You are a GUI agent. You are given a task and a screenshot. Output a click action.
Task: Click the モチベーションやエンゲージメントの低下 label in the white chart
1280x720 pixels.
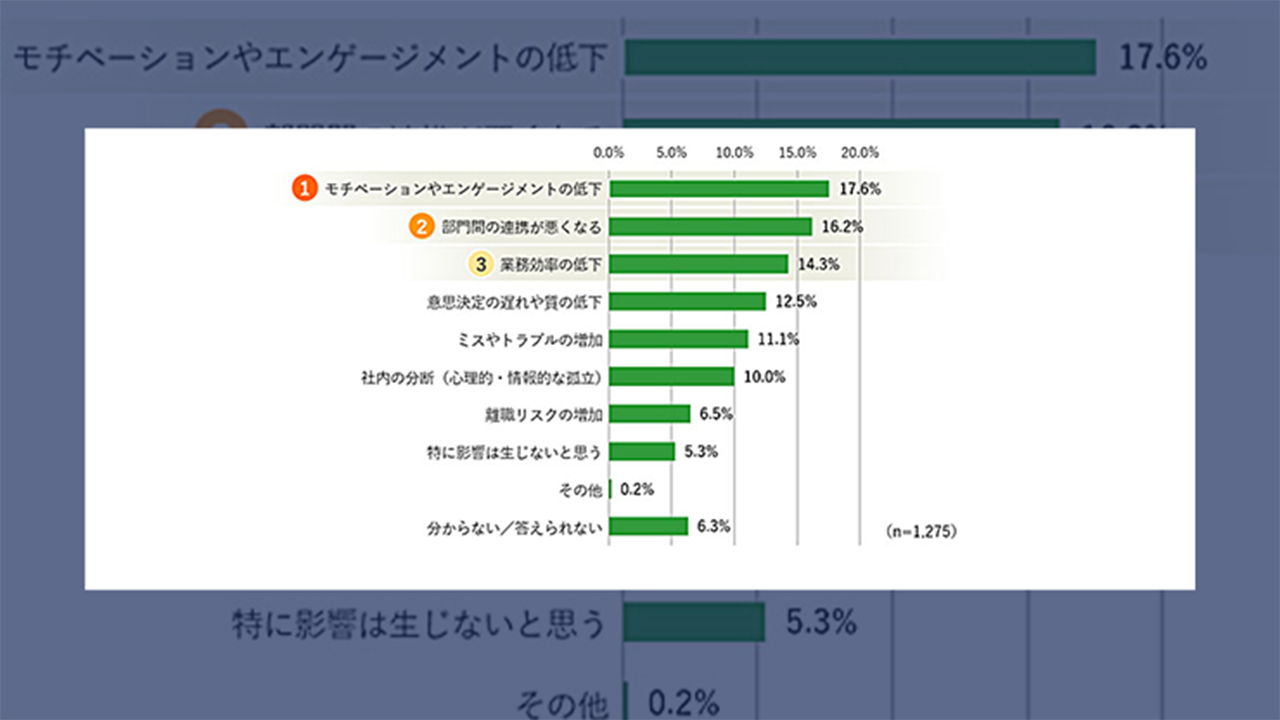(x=463, y=189)
